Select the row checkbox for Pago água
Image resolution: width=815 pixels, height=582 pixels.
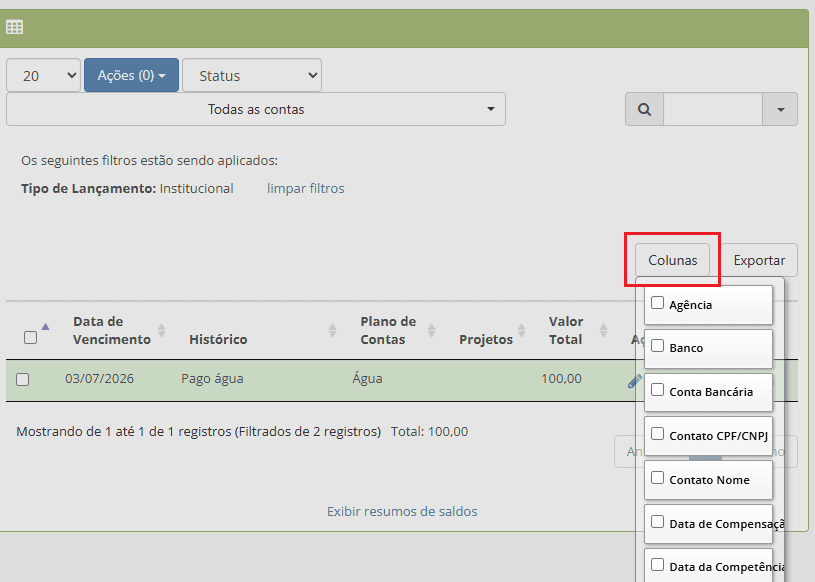click(x=22, y=380)
